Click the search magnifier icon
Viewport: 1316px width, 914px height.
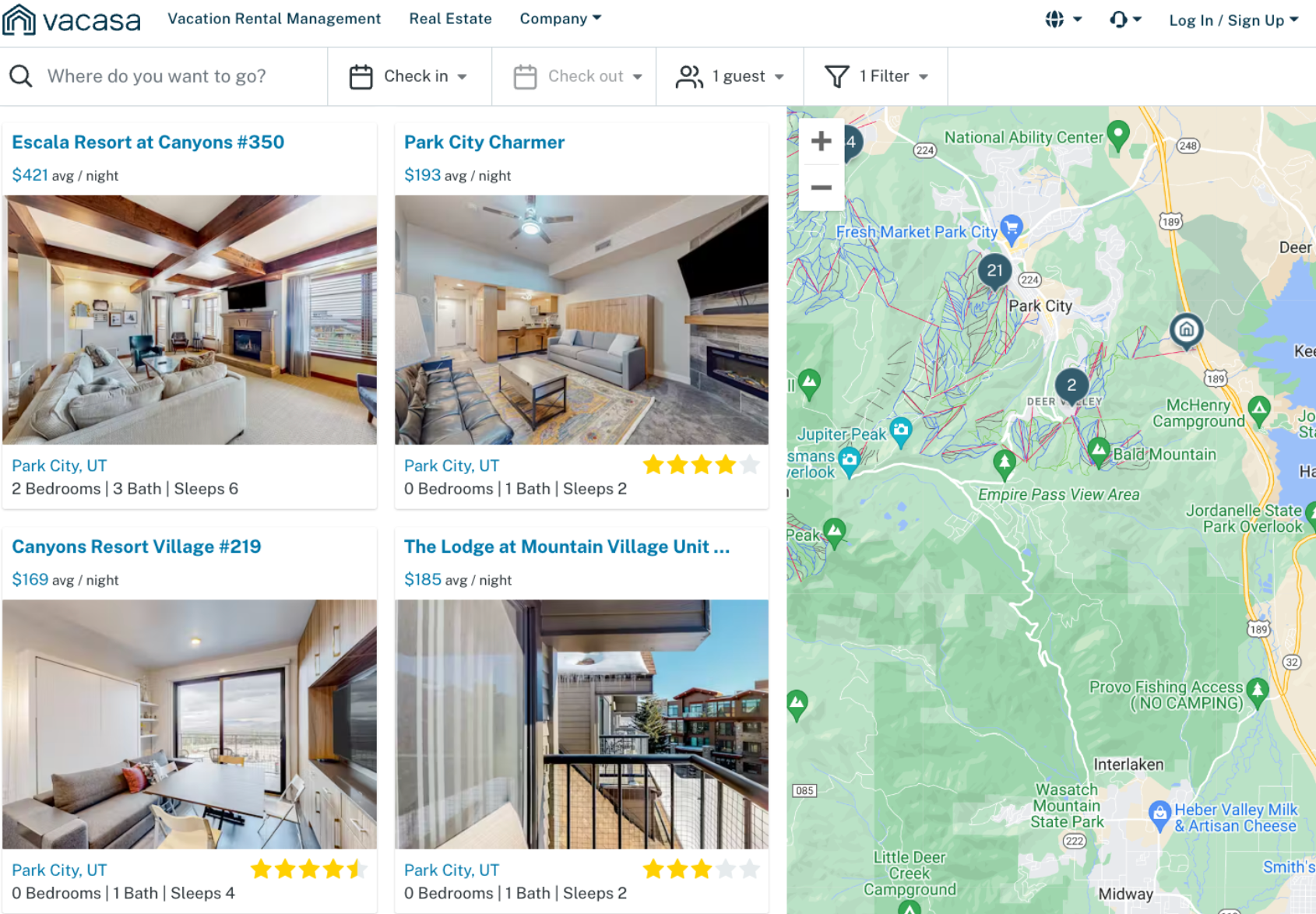click(21, 76)
